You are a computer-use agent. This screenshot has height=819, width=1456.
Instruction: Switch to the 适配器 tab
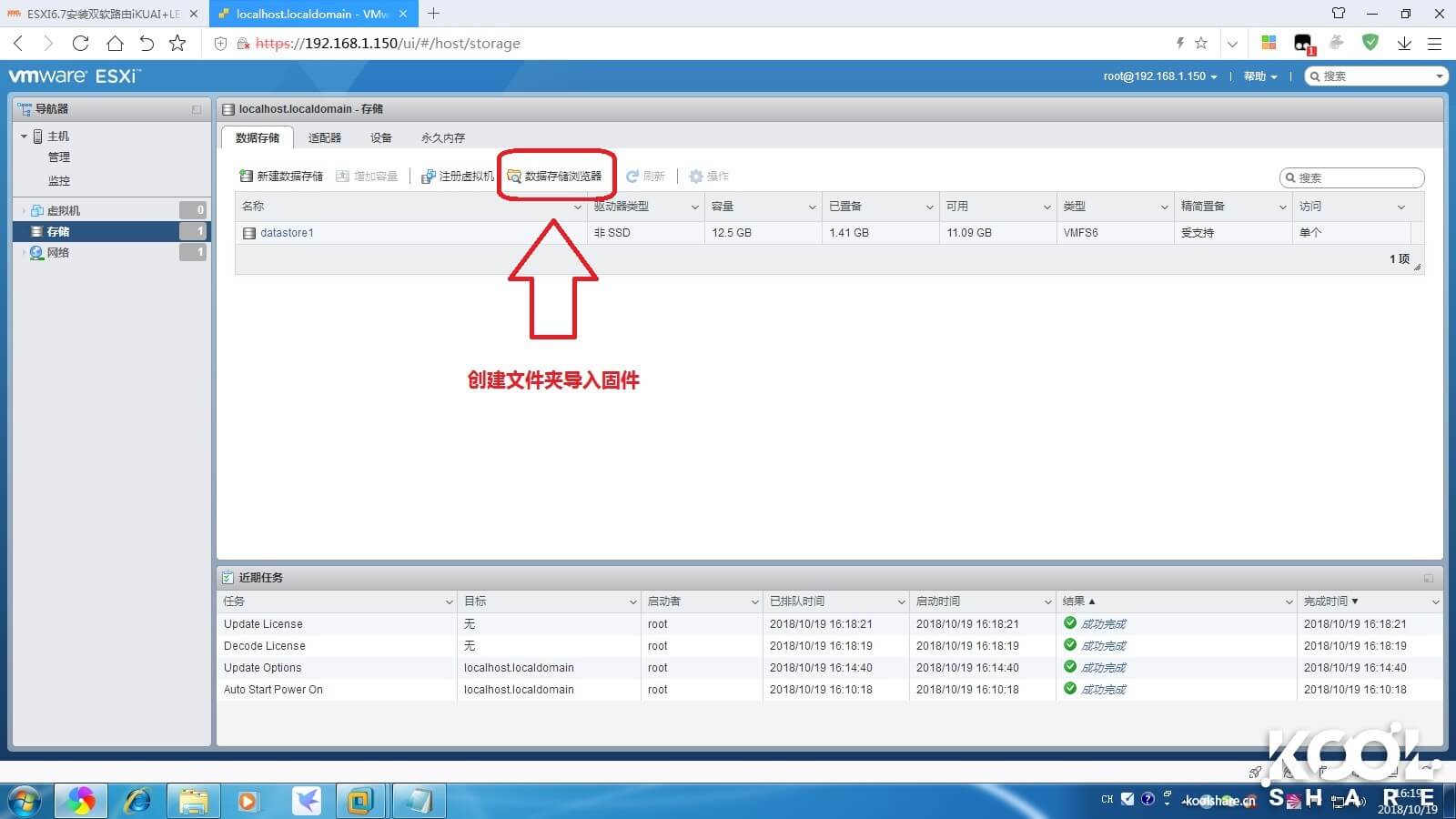[x=323, y=137]
